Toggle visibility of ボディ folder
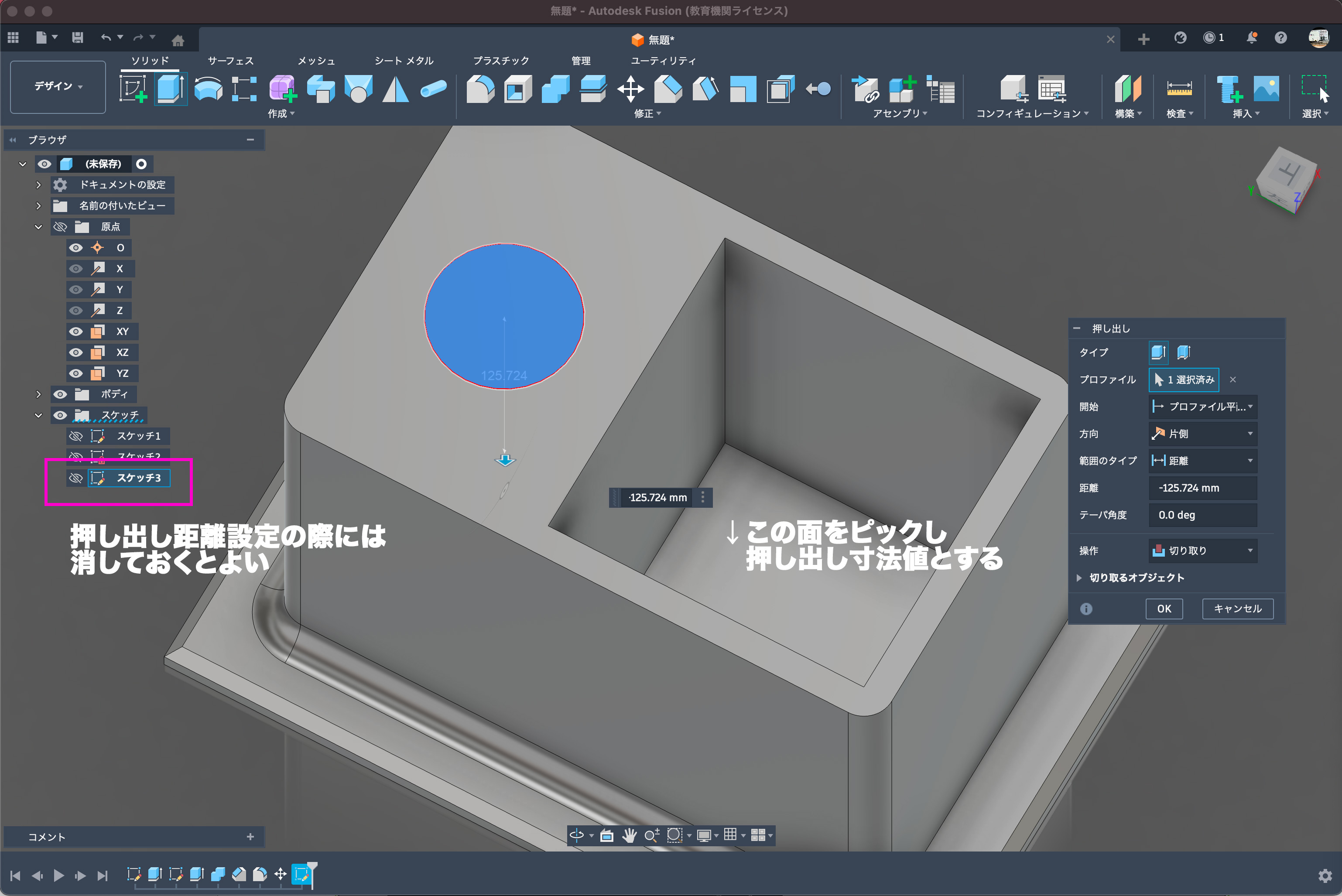Screen dimensions: 1342x896 point(60,394)
